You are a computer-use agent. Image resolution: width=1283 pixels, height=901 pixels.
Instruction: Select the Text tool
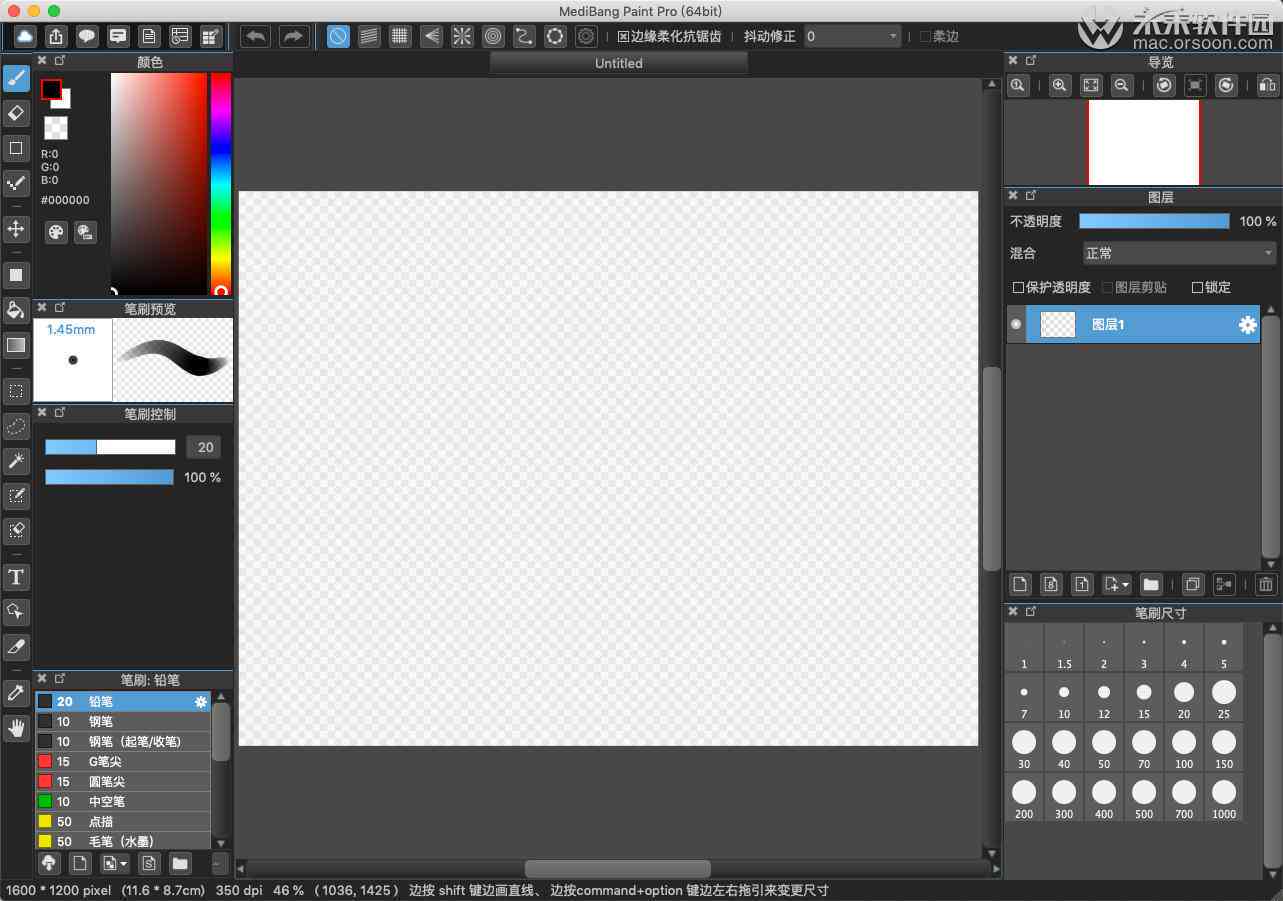click(x=16, y=577)
